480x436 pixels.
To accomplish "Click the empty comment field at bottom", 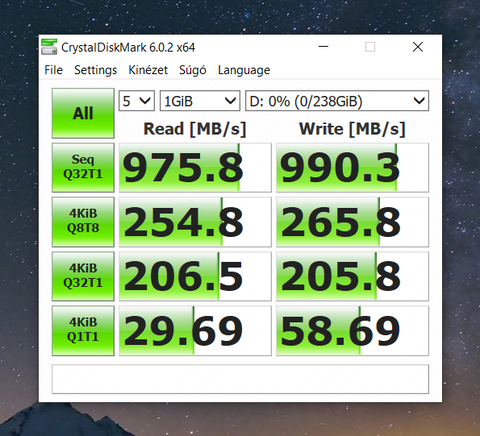I will coord(240,379).
